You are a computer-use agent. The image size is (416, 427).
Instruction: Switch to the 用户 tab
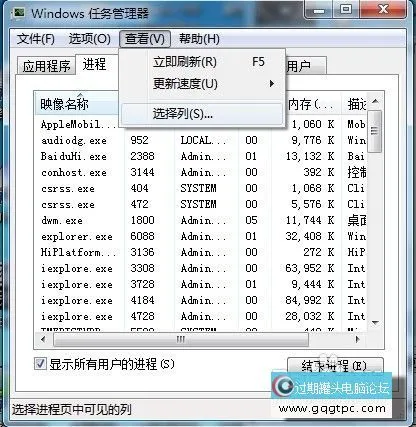click(306, 66)
